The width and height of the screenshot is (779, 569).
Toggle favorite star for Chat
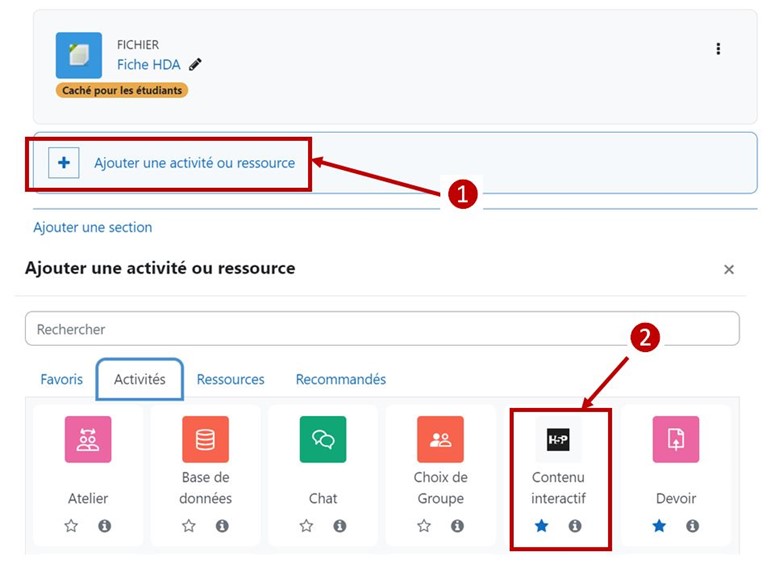pos(306,526)
